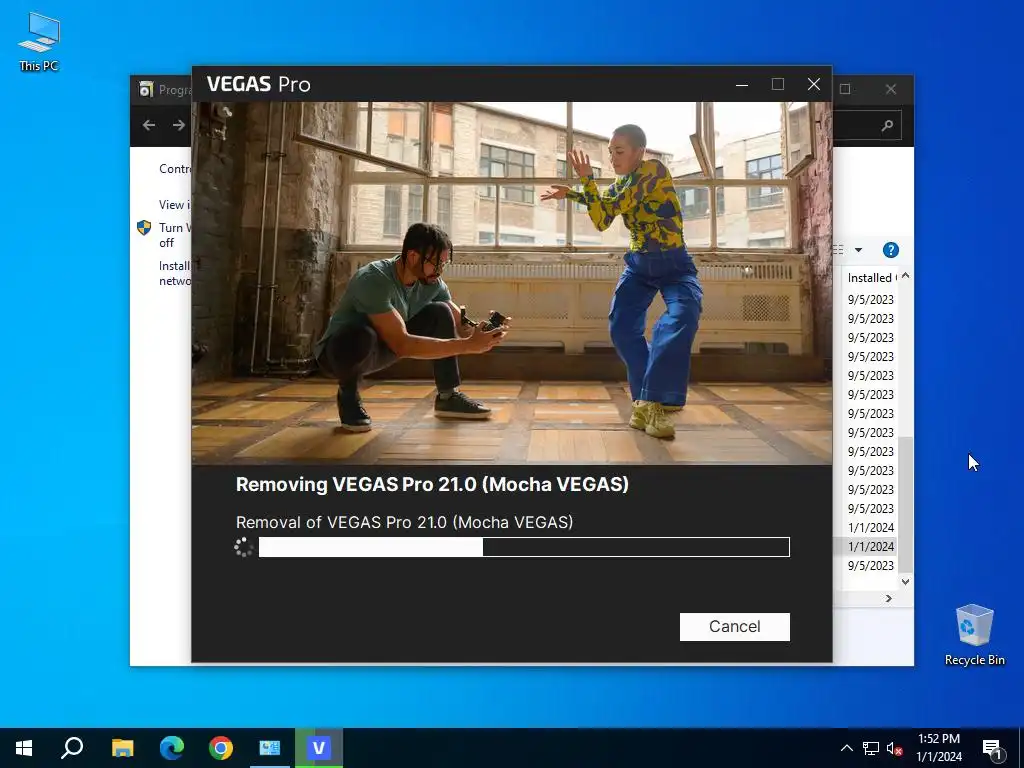The height and width of the screenshot is (768, 1024).
Task: Maximize the Programs window behind
Action: (x=845, y=89)
